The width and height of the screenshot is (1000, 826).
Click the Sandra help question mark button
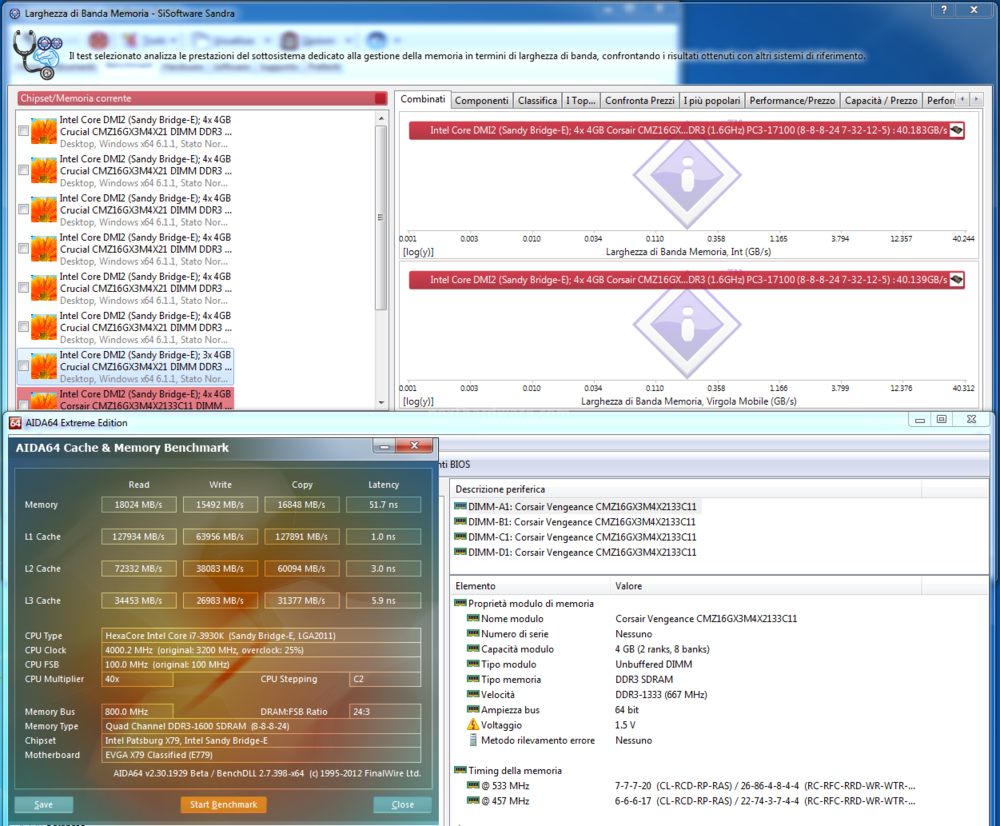click(944, 10)
